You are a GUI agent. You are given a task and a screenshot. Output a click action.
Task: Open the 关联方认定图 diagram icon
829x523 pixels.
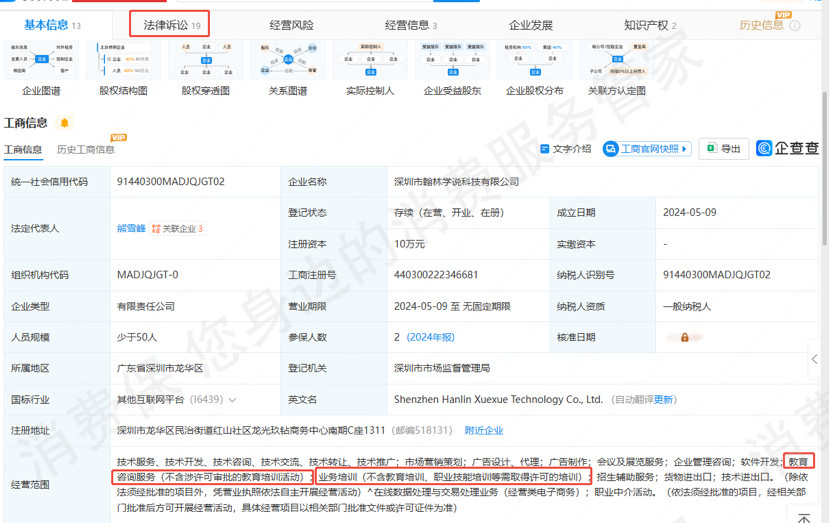pyautogui.click(x=617, y=60)
